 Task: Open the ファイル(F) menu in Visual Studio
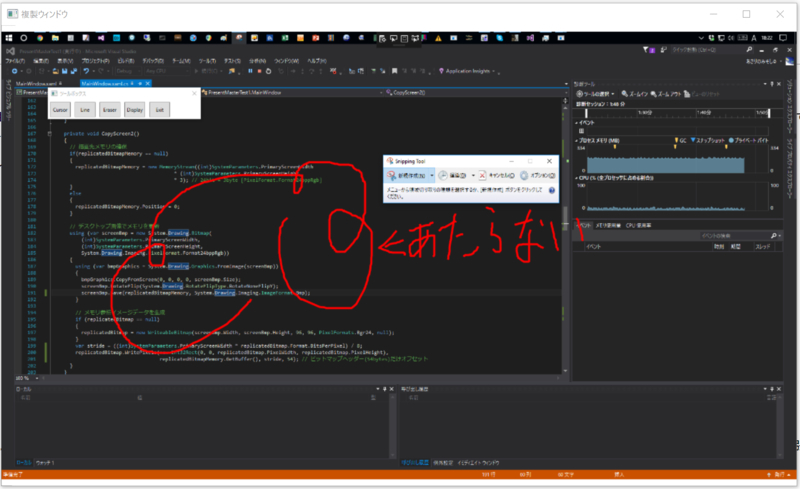15,61
